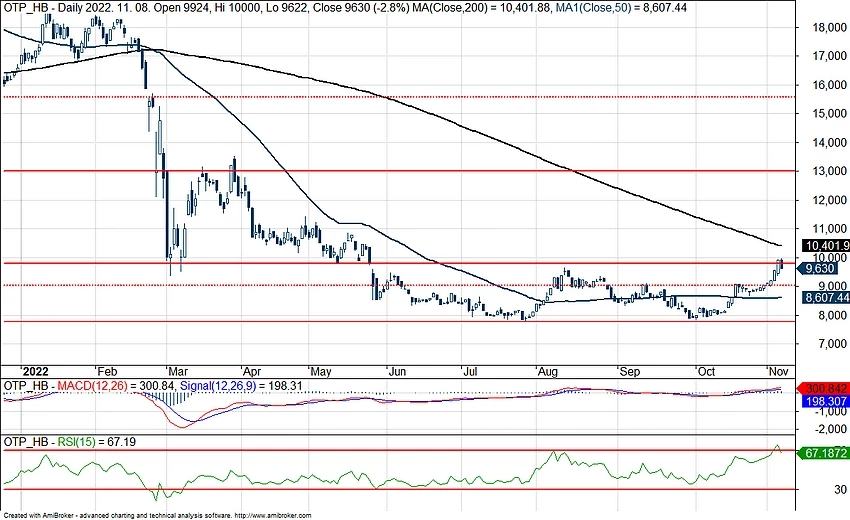
Task: Click the Jun label on time axis
Action: 397,371
